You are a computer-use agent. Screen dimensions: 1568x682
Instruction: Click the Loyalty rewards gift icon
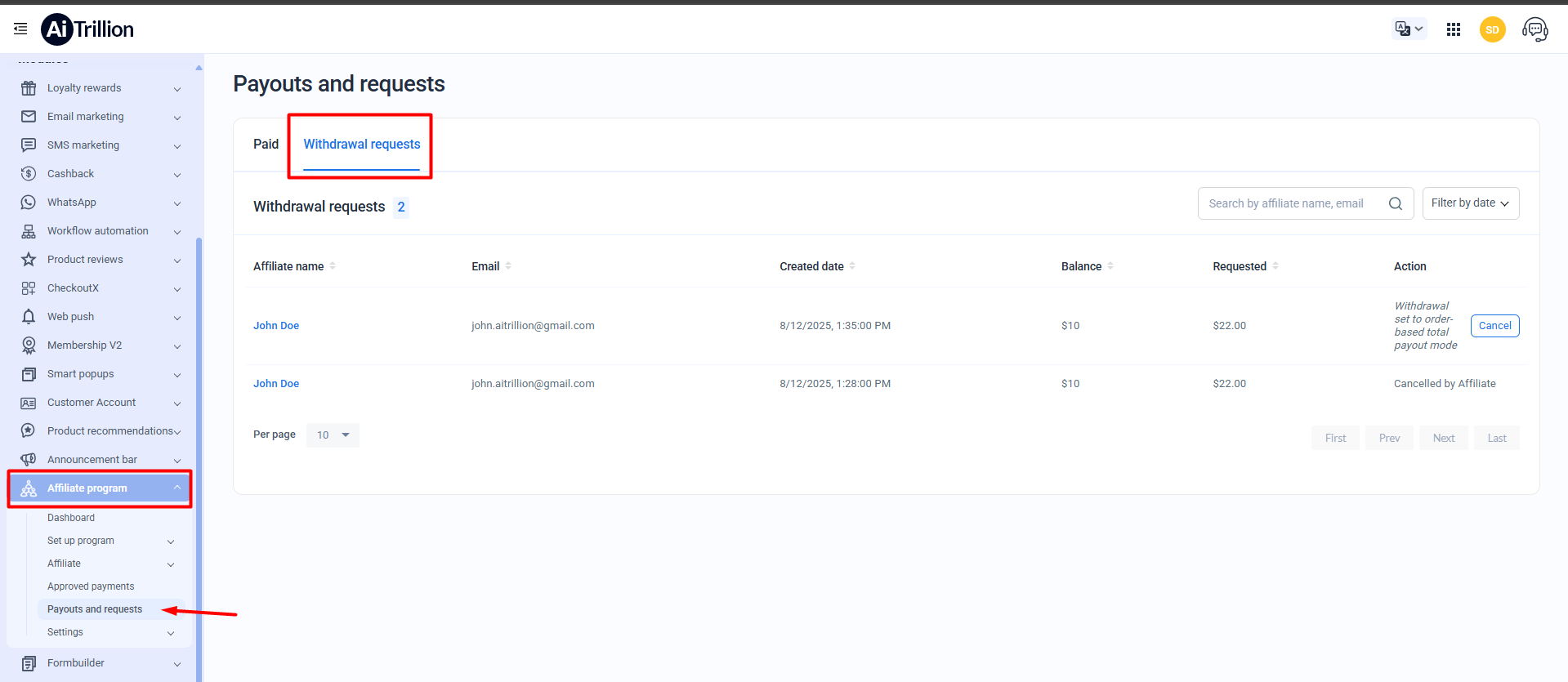[x=29, y=88]
